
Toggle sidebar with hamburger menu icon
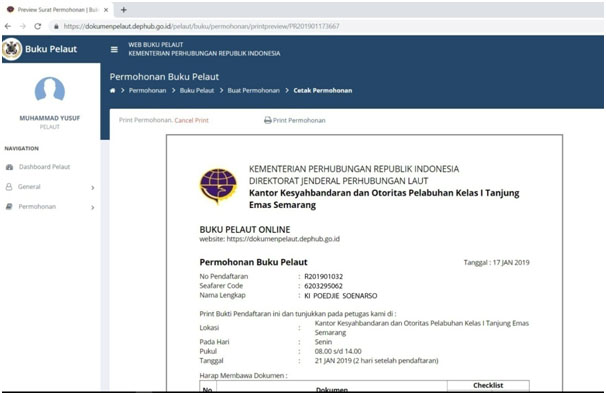point(114,49)
